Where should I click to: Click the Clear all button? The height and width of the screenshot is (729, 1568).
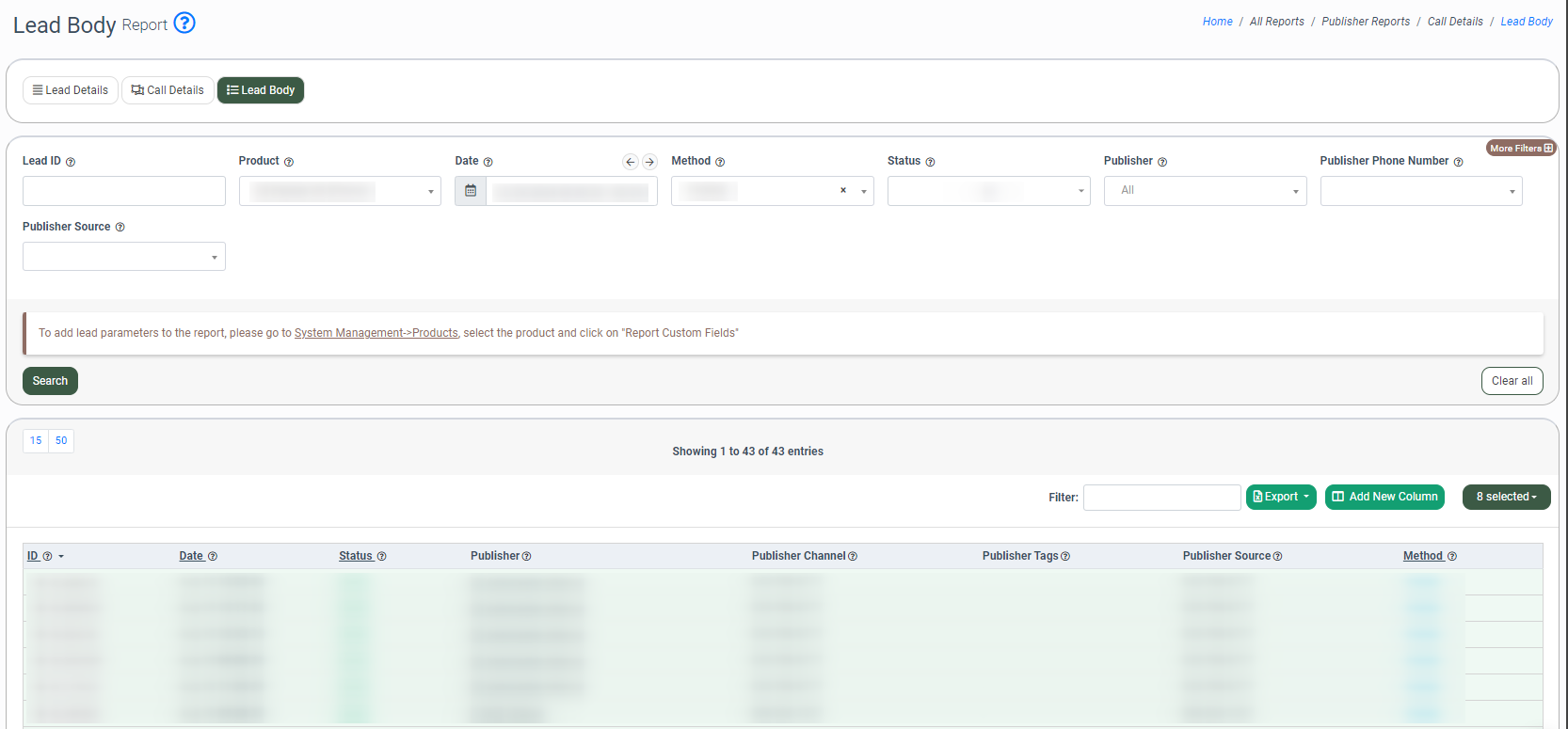coord(1512,381)
